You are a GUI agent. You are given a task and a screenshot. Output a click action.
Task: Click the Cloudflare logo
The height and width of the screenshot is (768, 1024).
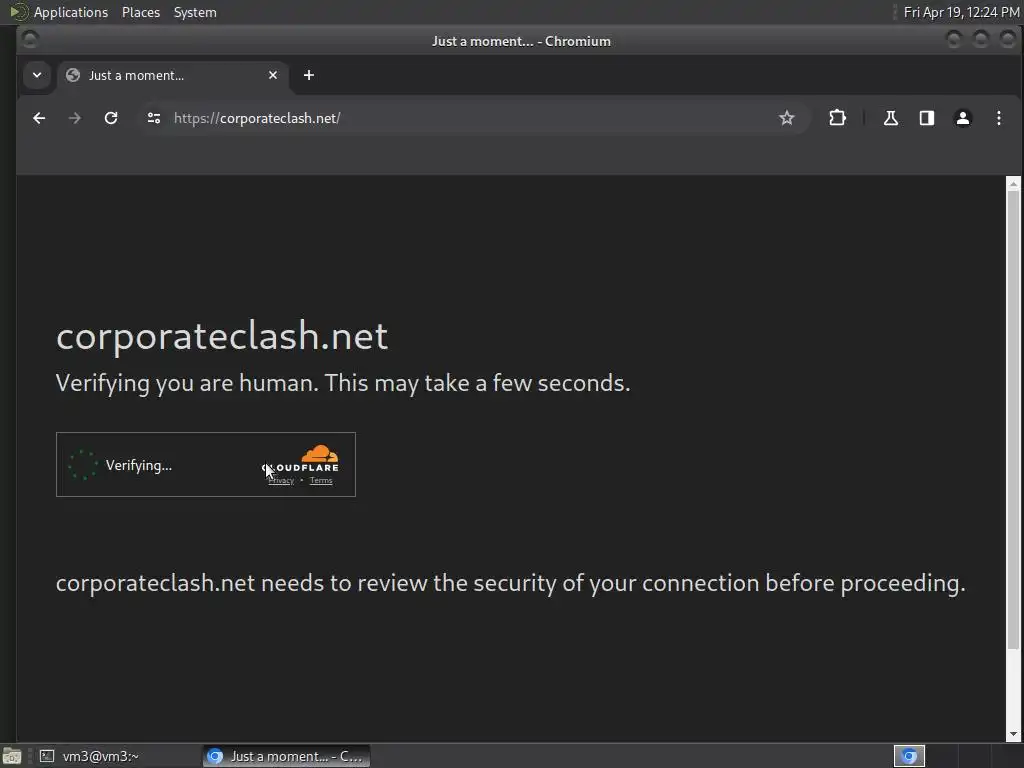(x=301, y=458)
